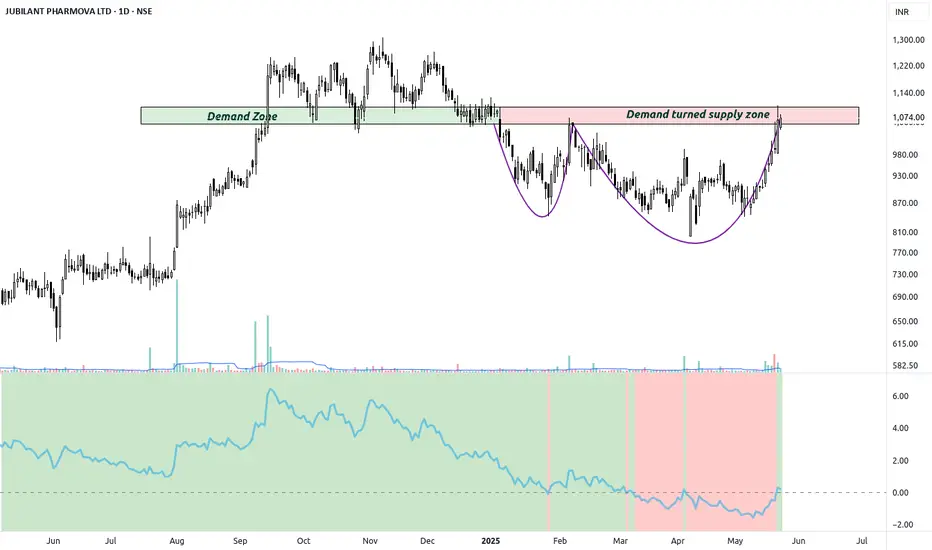Image resolution: width=932 pixels, height=550 pixels.
Task: Select the 1,300.00 price axis label
Action: 908,40
